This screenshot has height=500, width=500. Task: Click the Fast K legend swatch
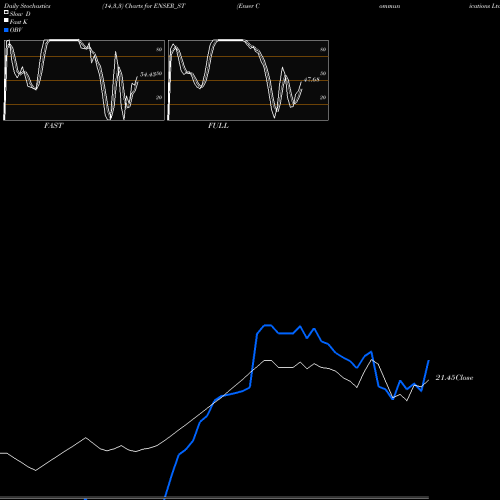coord(6,20)
